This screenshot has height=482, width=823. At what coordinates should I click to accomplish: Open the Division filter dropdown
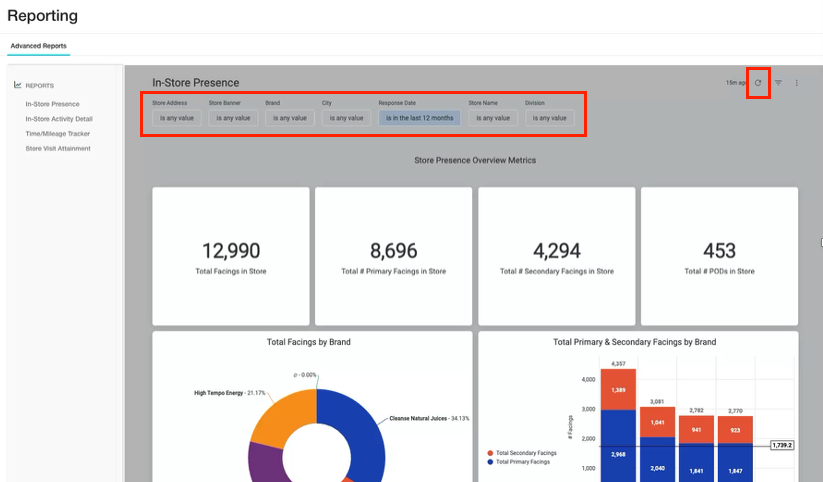click(550, 118)
